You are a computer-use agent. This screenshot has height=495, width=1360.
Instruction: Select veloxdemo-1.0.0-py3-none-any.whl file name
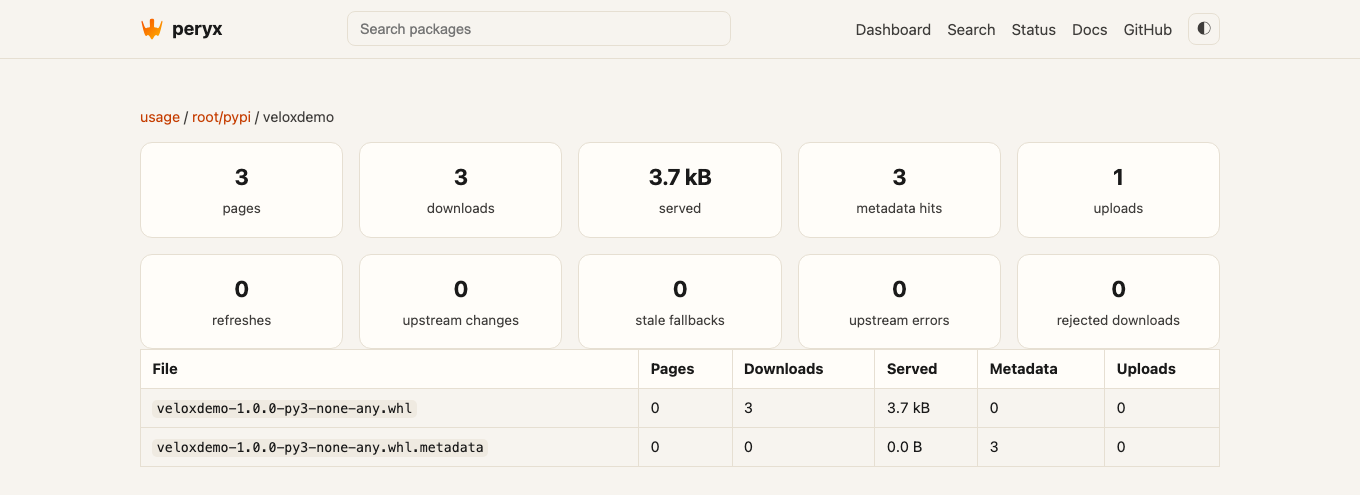coord(284,408)
